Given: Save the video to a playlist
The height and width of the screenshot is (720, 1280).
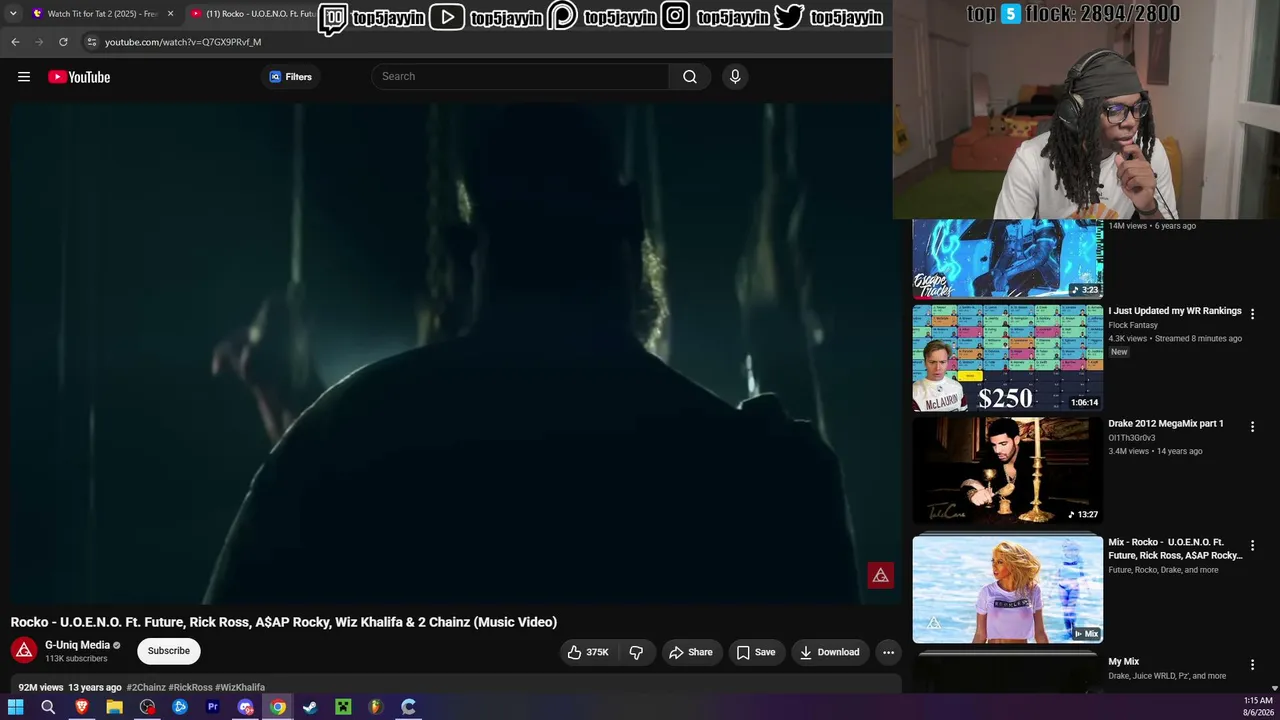Looking at the screenshot, I should (756, 652).
